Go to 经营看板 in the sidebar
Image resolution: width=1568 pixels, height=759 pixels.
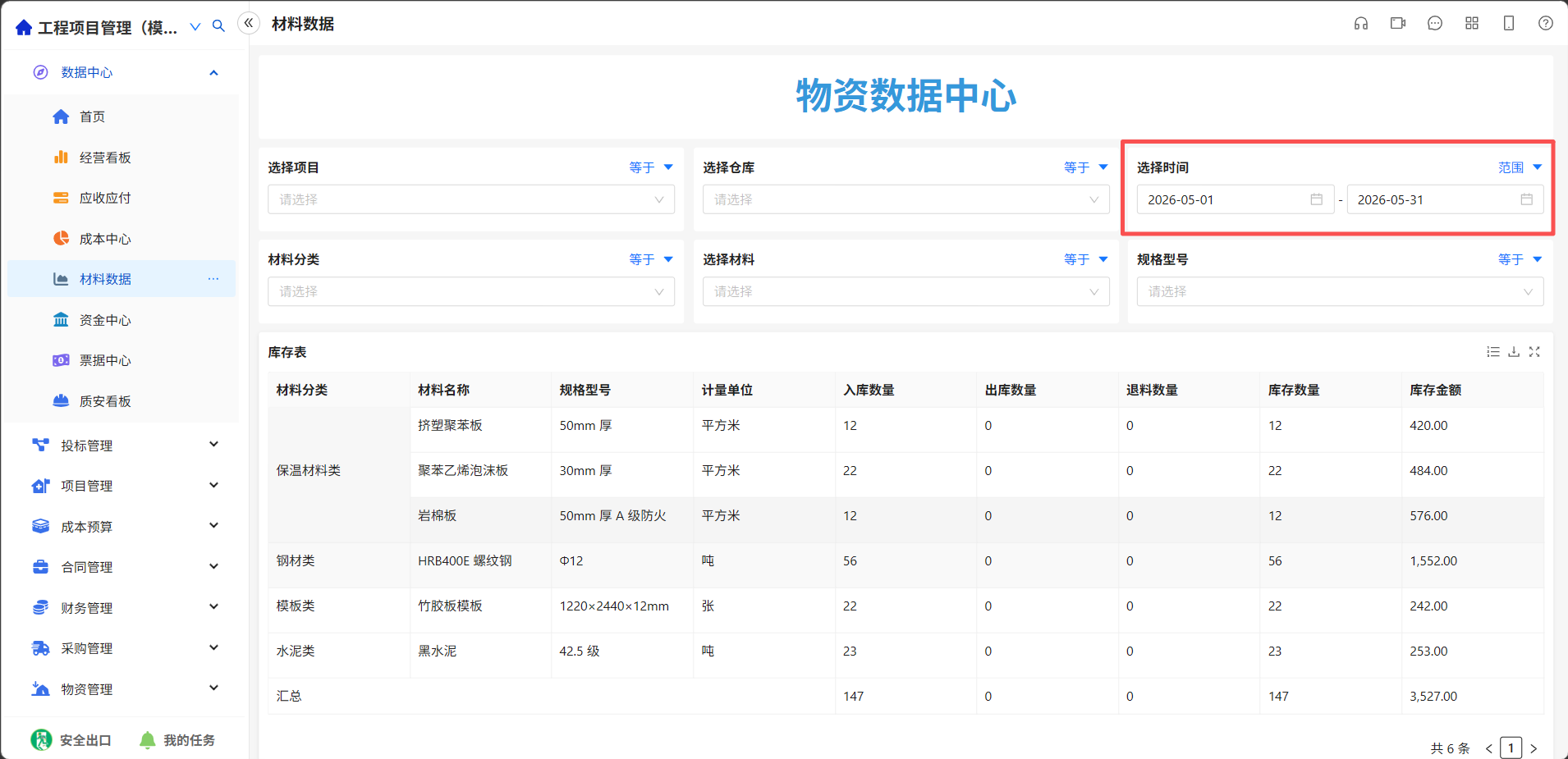pos(105,158)
